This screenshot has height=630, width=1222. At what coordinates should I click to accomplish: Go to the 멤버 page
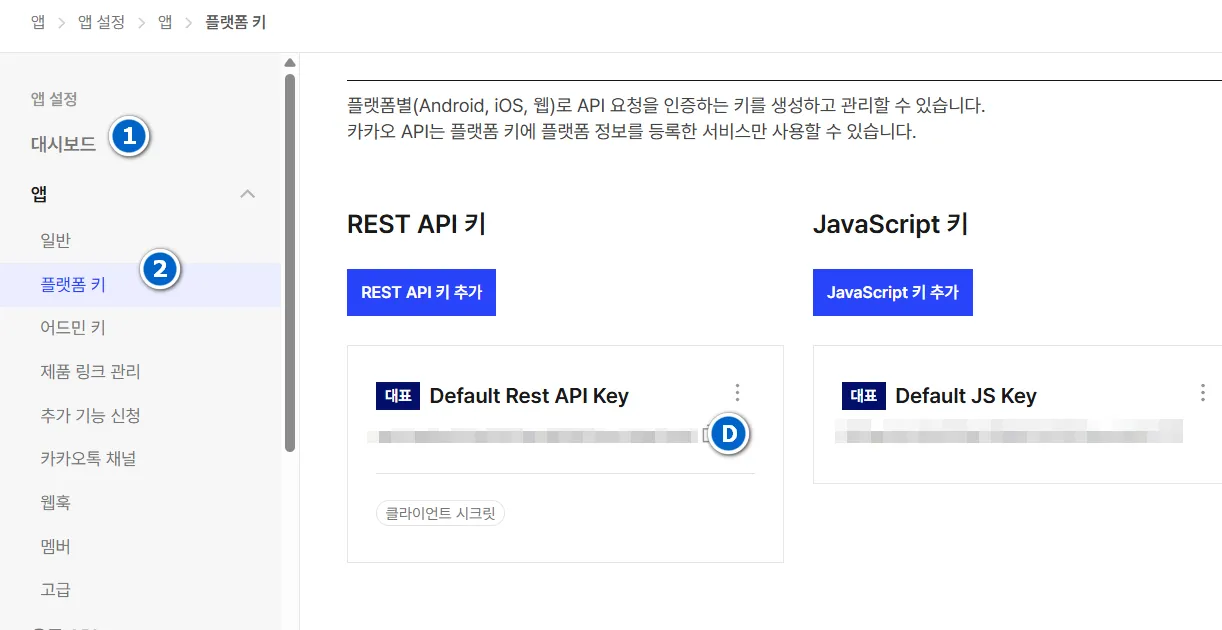pos(55,547)
